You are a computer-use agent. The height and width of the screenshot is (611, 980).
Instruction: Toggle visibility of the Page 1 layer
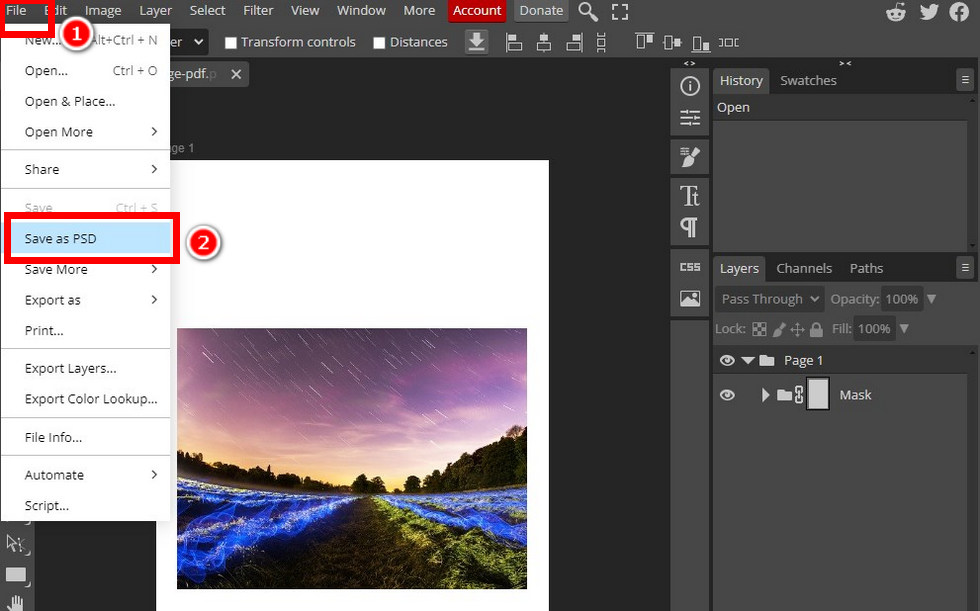727,360
